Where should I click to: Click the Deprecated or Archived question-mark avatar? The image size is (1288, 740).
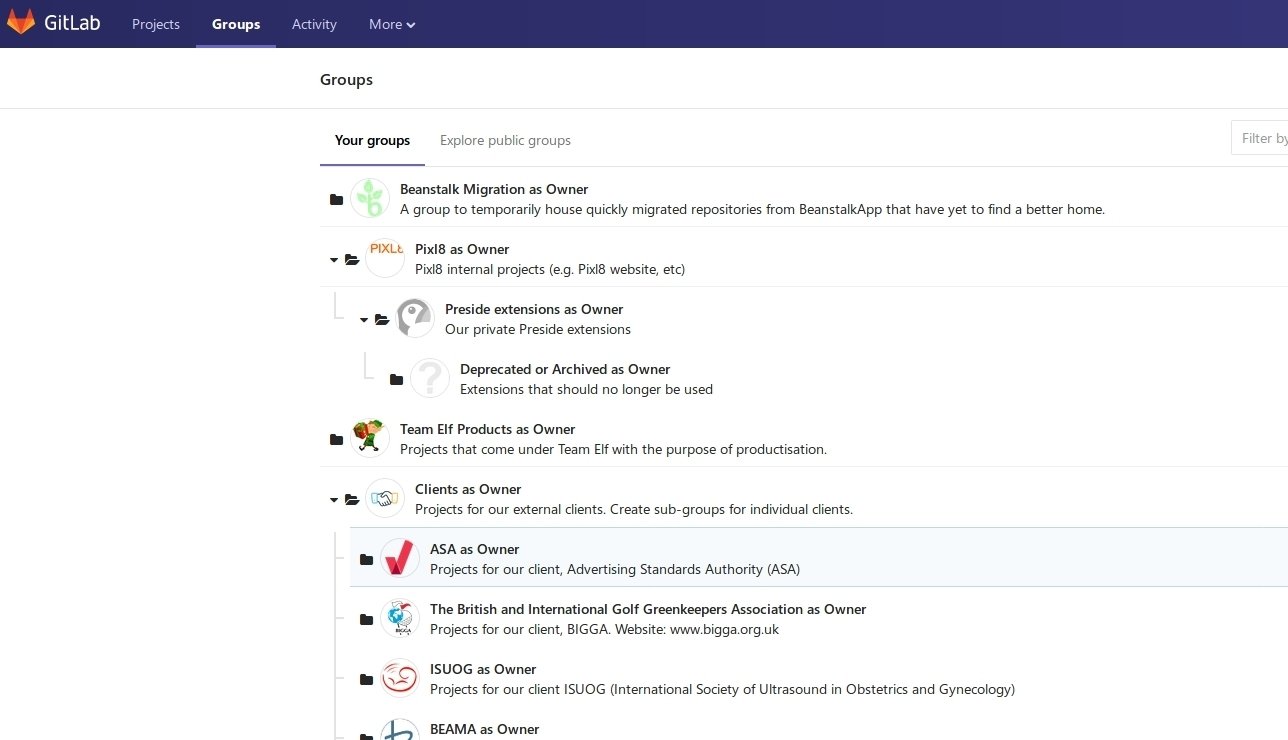pyautogui.click(x=430, y=378)
